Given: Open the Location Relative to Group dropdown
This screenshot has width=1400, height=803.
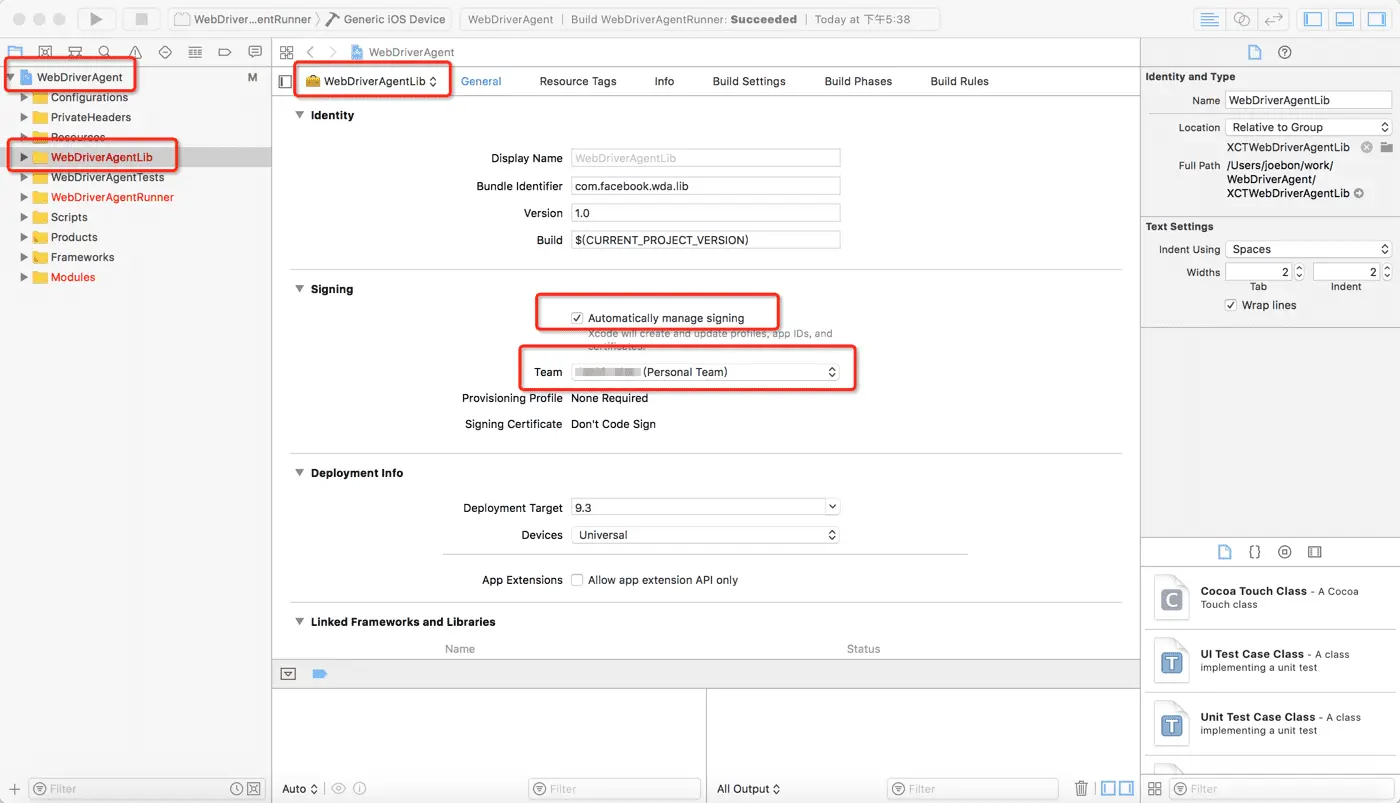Looking at the screenshot, I should coord(1309,127).
